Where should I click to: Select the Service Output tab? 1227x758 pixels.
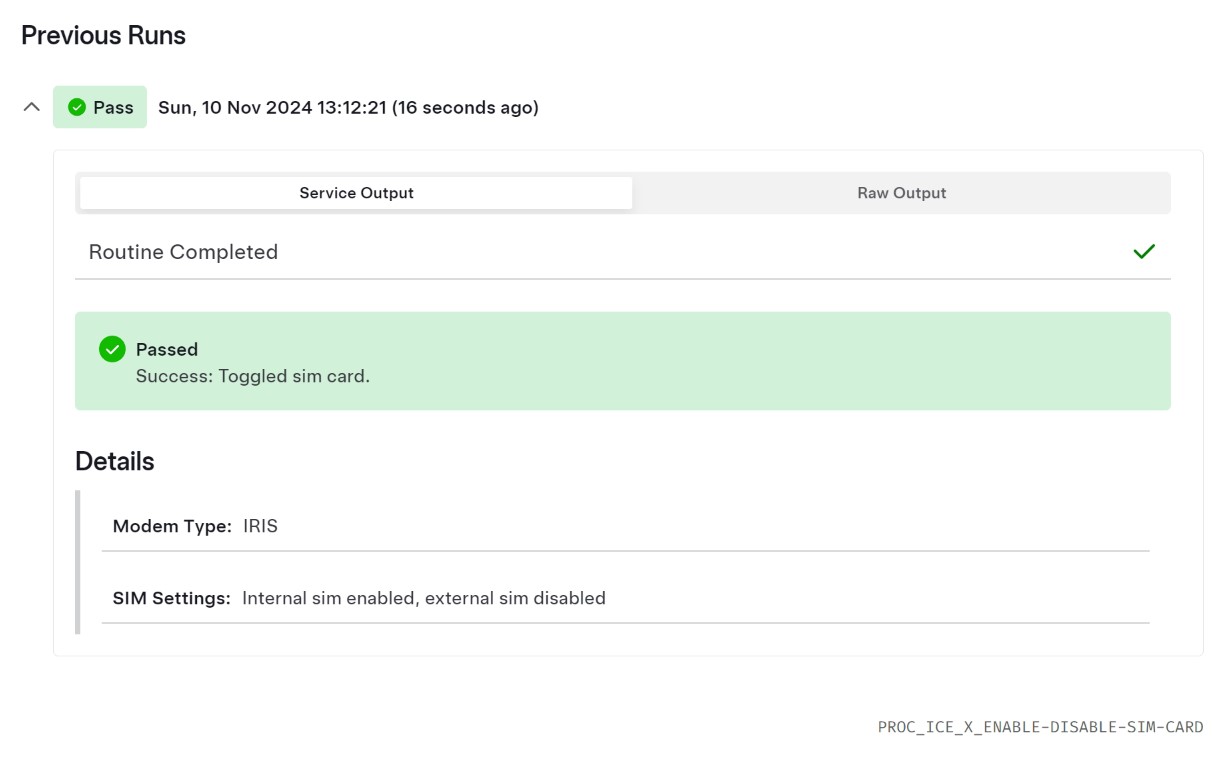click(356, 193)
